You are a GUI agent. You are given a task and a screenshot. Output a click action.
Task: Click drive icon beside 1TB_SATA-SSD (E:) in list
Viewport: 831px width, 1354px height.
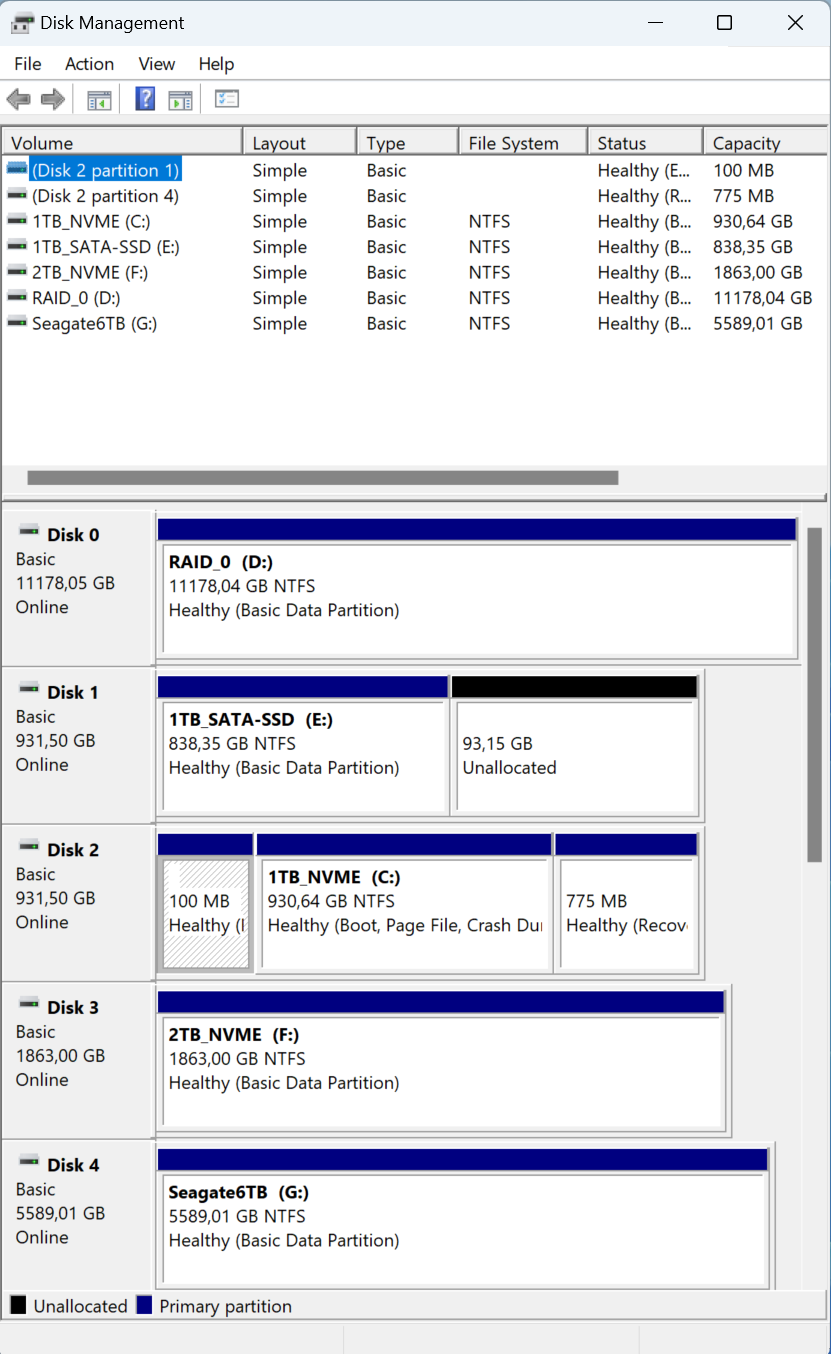(17, 247)
